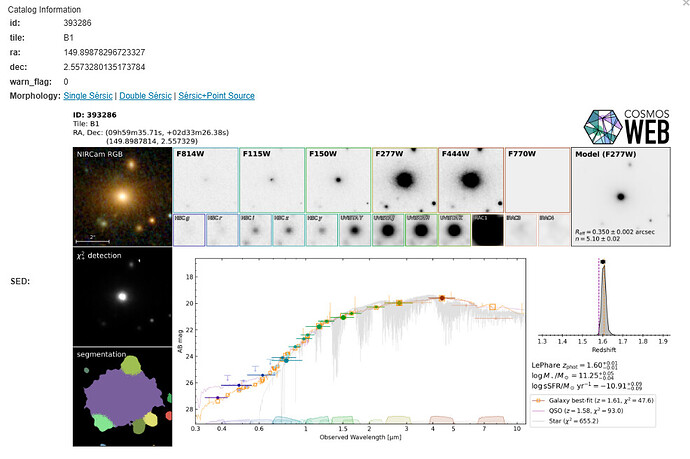Open the Double Sérsic morphology link

pyautogui.click(x=145, y=95)
